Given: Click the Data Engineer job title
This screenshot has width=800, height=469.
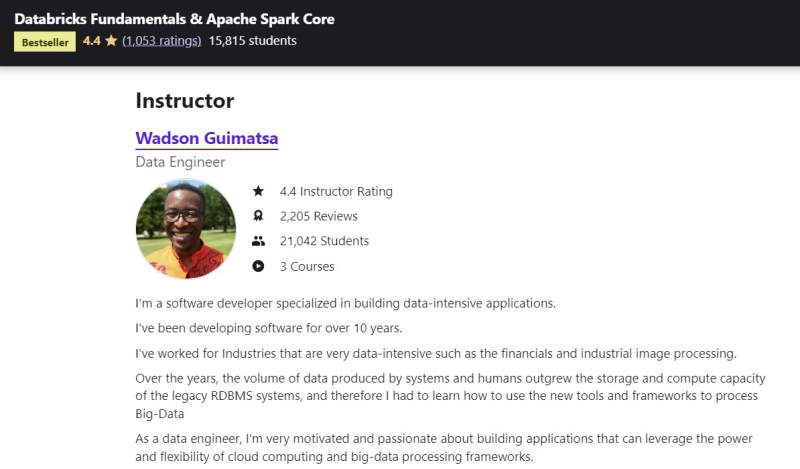Looking at the screenshot, I should point(180,162).
